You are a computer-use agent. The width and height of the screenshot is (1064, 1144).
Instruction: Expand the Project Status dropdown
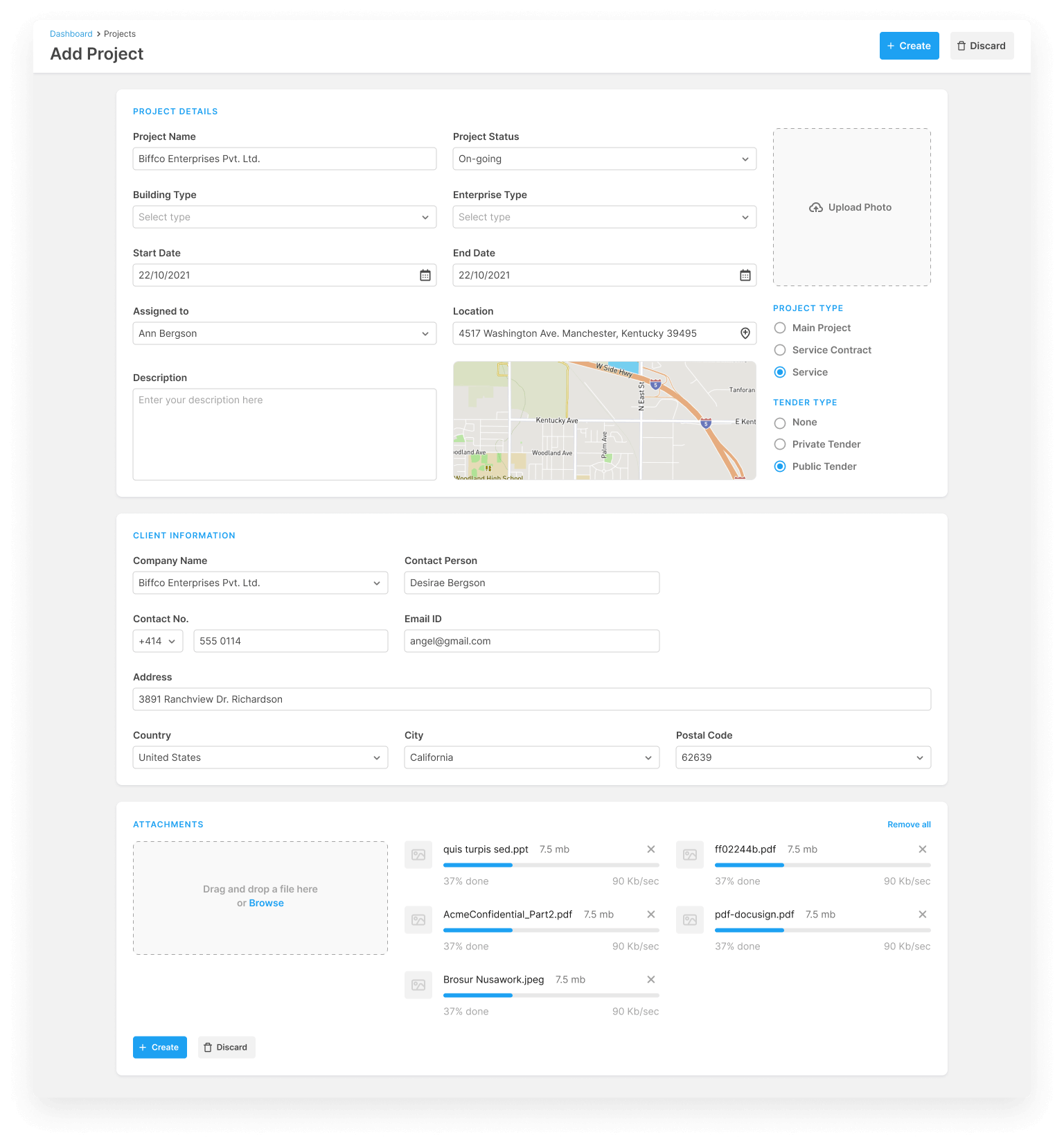click(x=604, y=159)
